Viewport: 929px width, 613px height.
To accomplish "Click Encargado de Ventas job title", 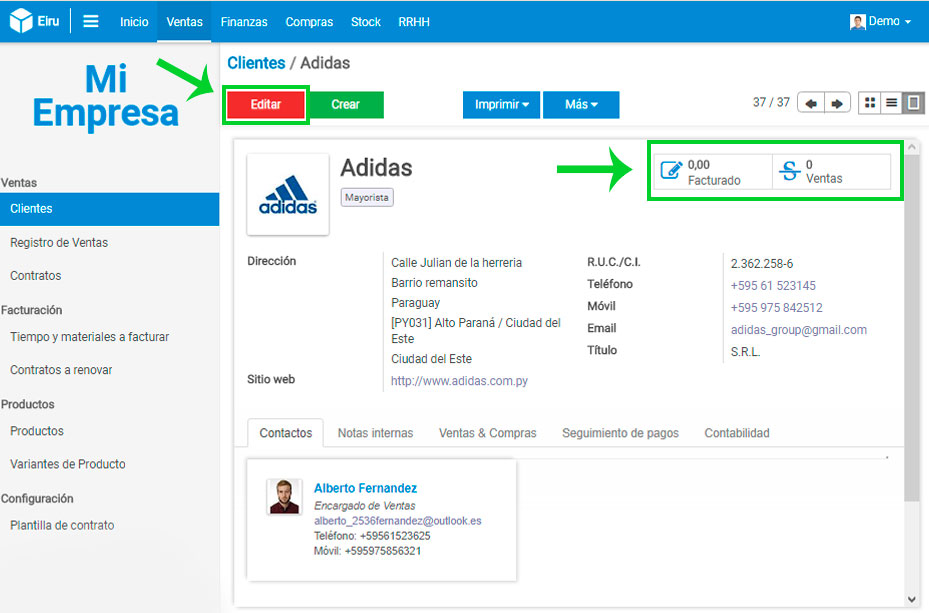I will pos(364,505).
